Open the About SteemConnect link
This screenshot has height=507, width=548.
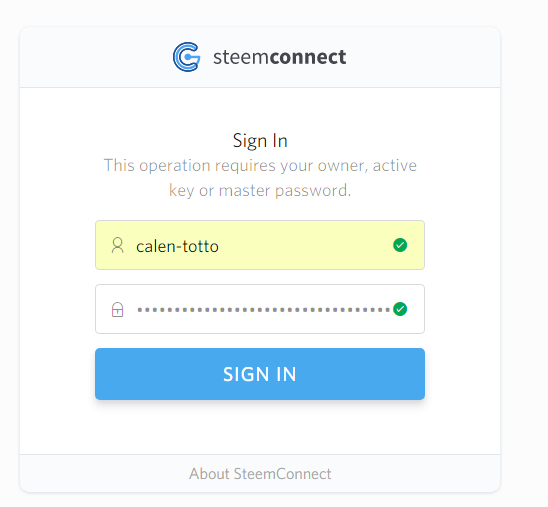[260, 474]
